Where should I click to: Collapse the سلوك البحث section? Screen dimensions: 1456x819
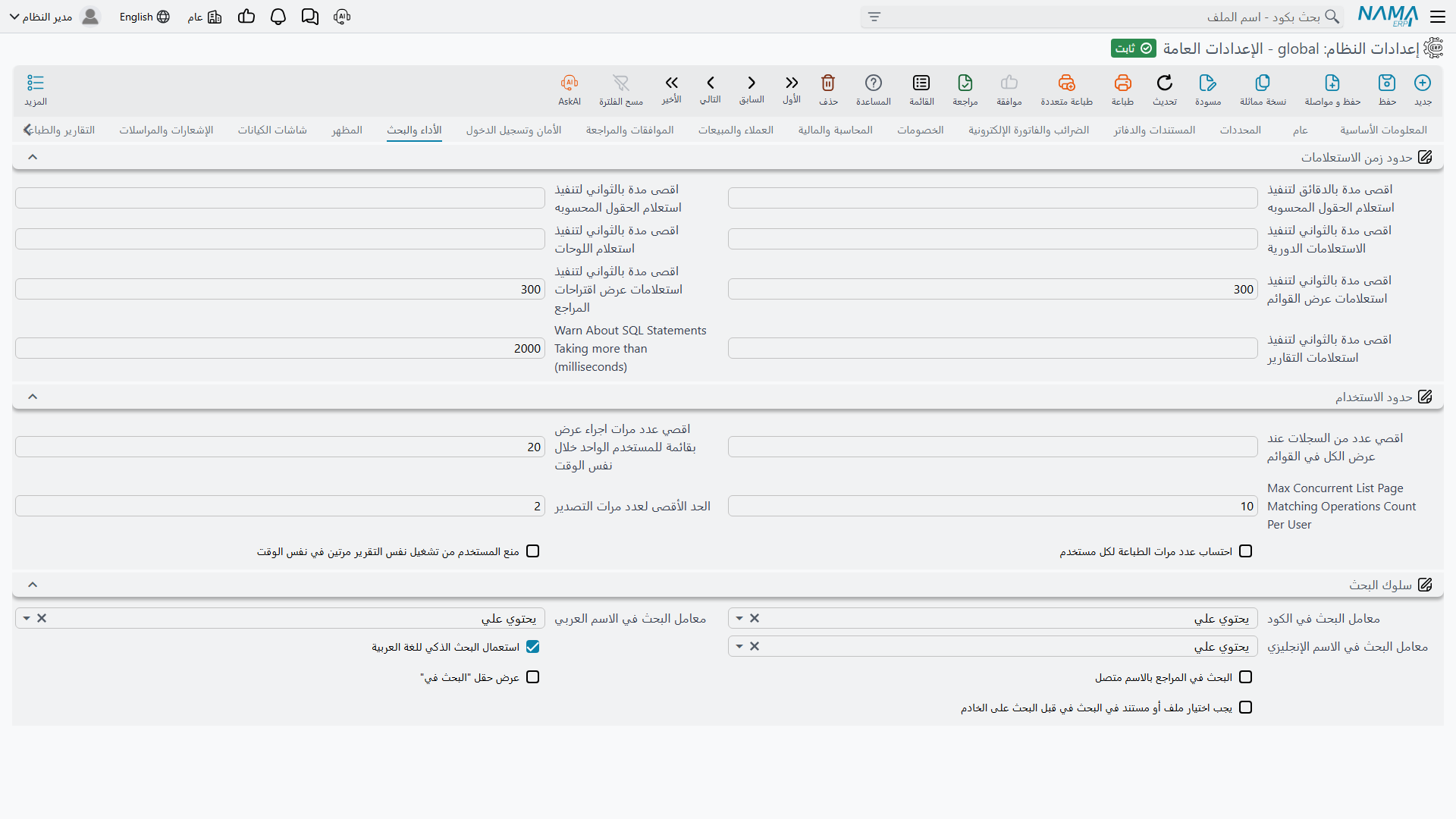point(33,585)
